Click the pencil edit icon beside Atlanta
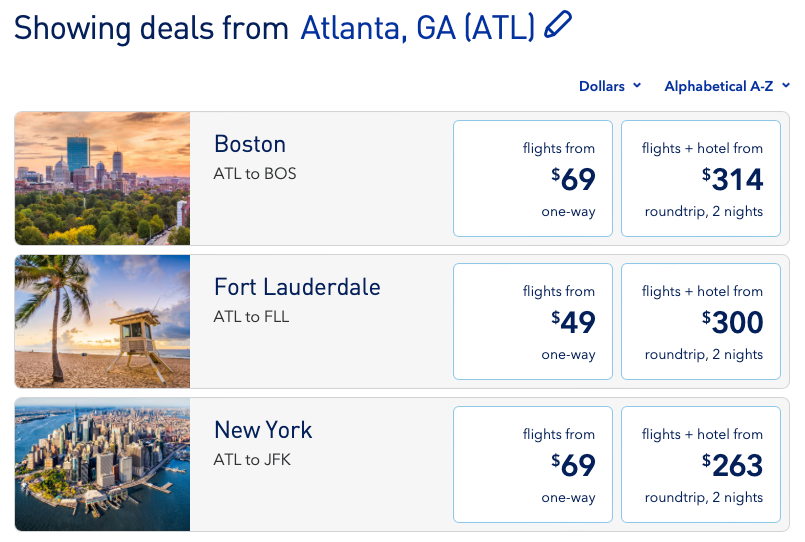 (x=558, y=26)
